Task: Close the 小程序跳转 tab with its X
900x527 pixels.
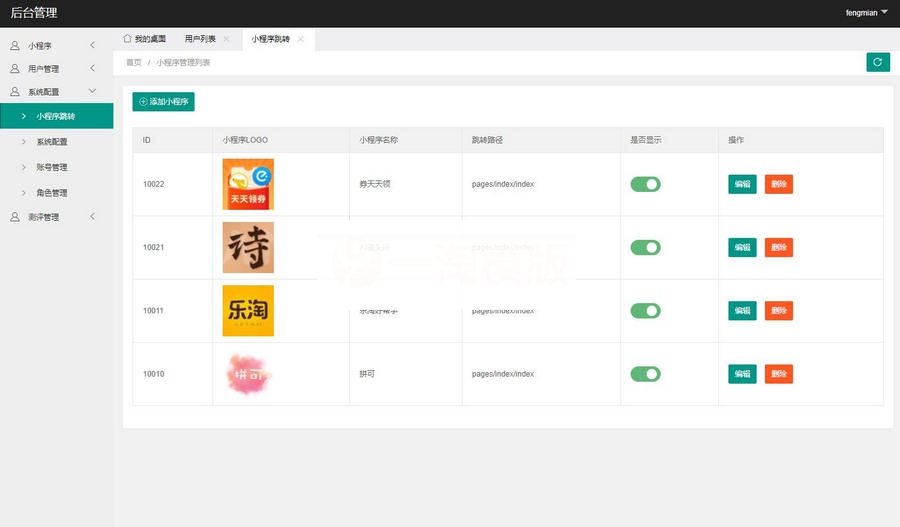Action: 300,39
